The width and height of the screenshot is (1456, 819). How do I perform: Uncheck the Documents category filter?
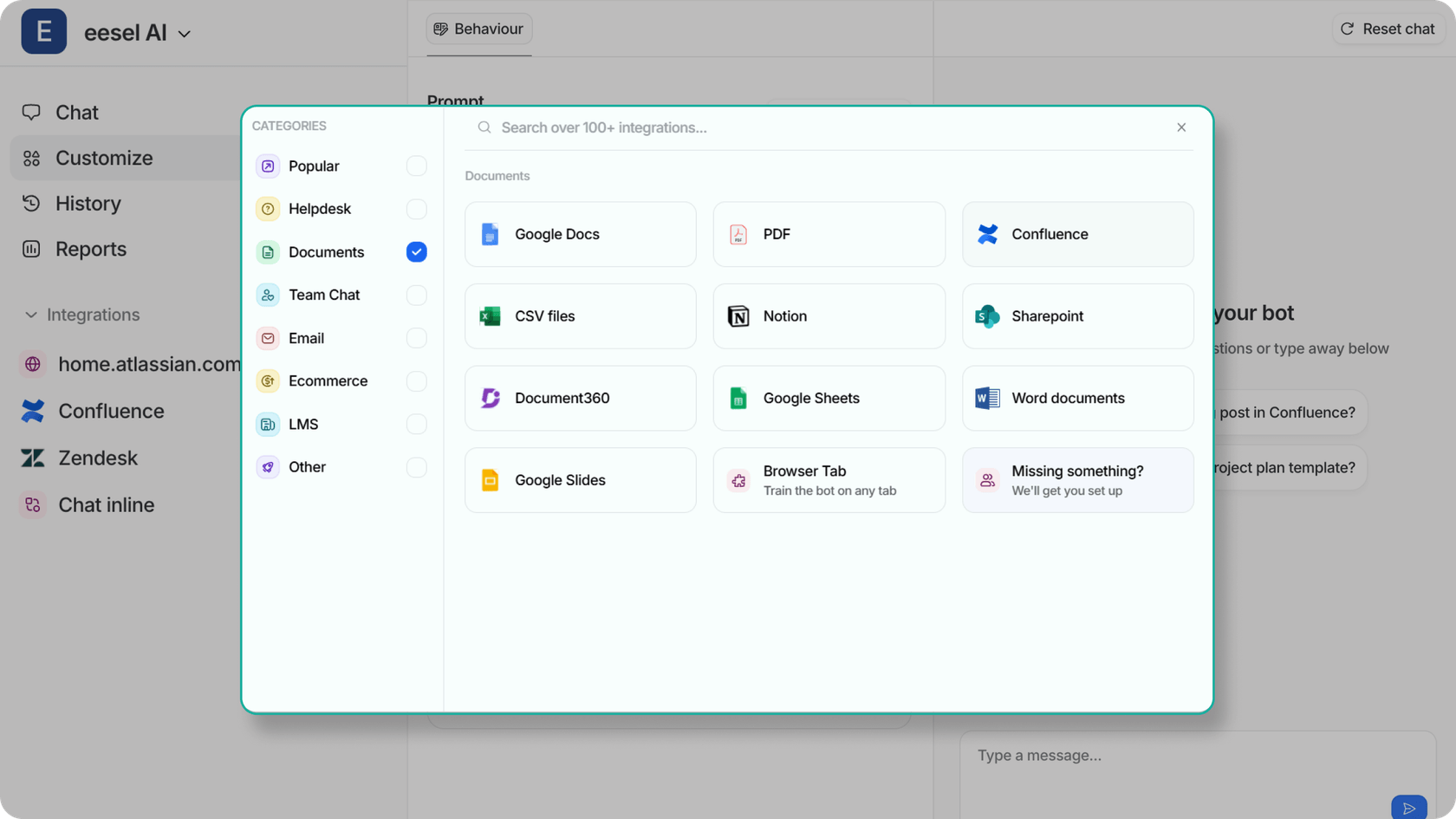pos(417,251)
